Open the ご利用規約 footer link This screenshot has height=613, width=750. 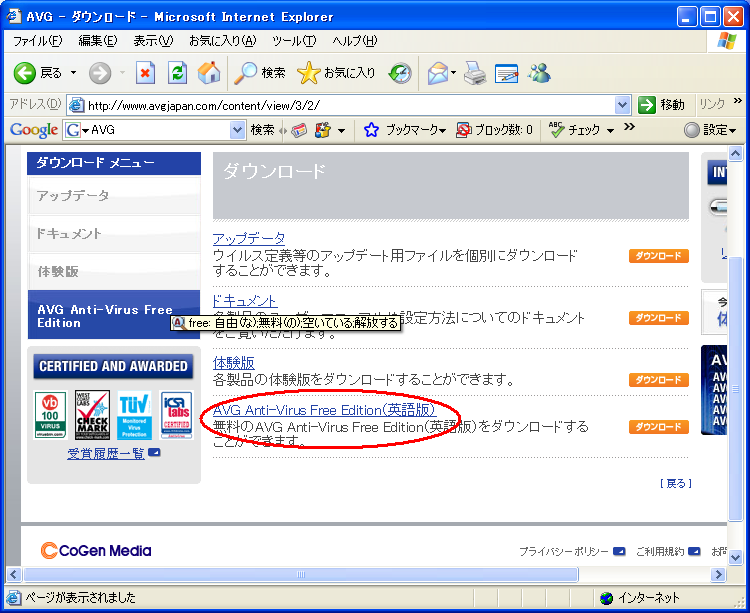click(x=660, y=552)
